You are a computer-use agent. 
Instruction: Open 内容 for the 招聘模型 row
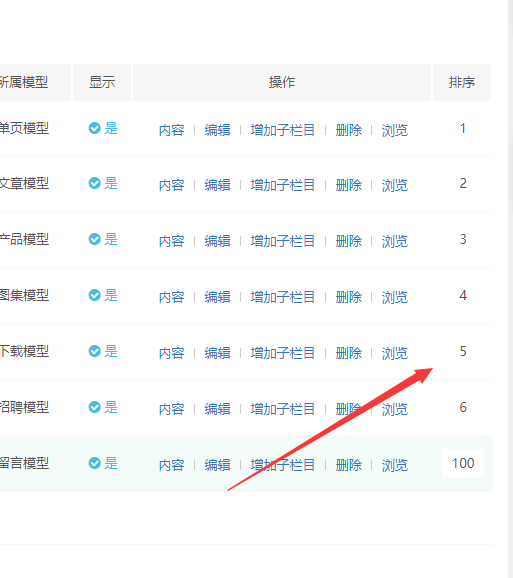[x=171, y=409]
